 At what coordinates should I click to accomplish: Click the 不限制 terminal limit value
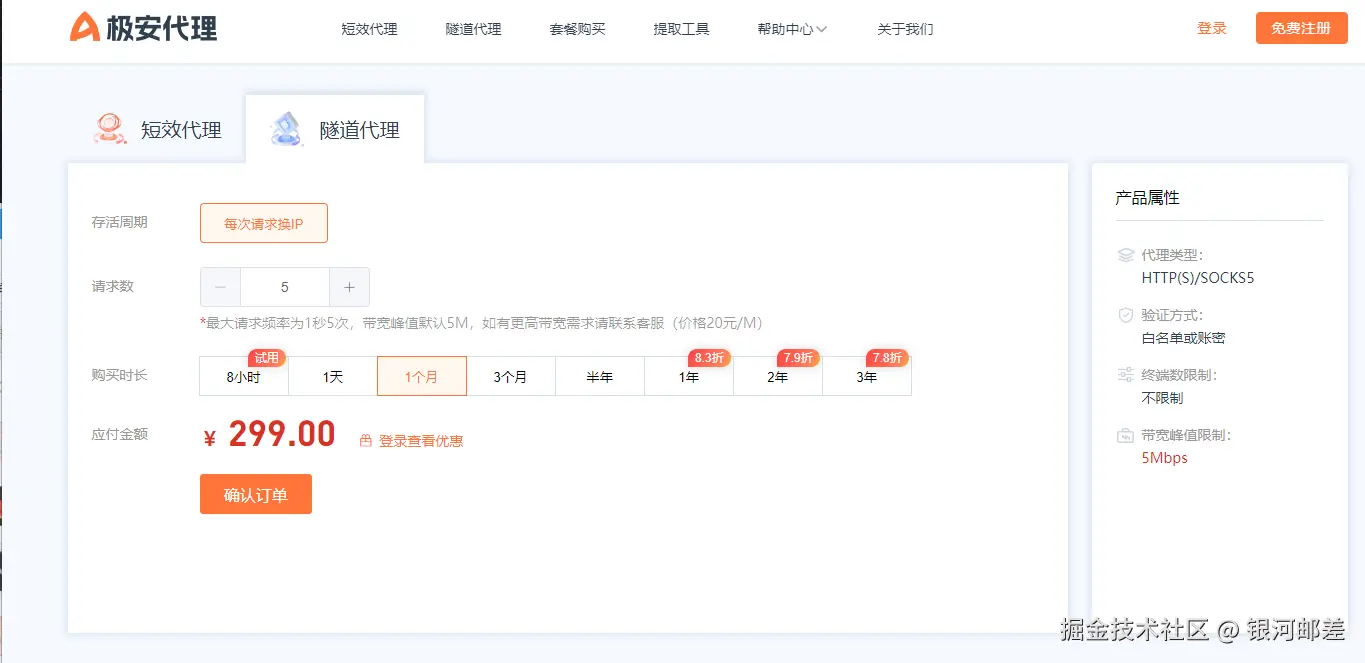1162,398
